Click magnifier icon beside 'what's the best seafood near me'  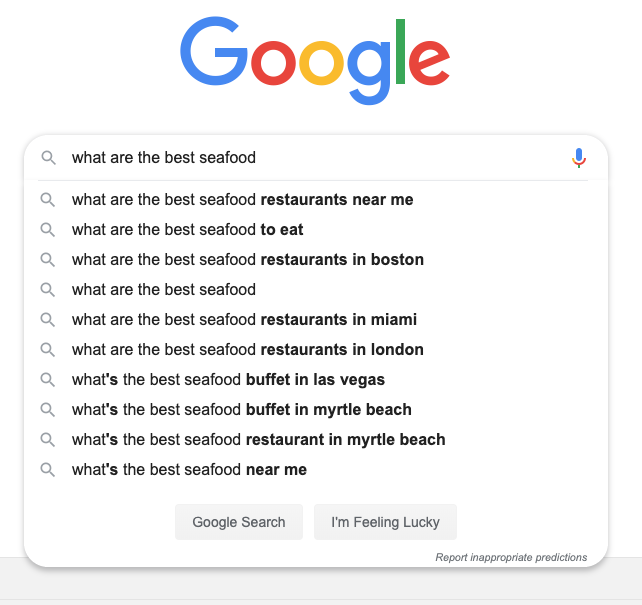pyautogui.click(x=47, y=470)
